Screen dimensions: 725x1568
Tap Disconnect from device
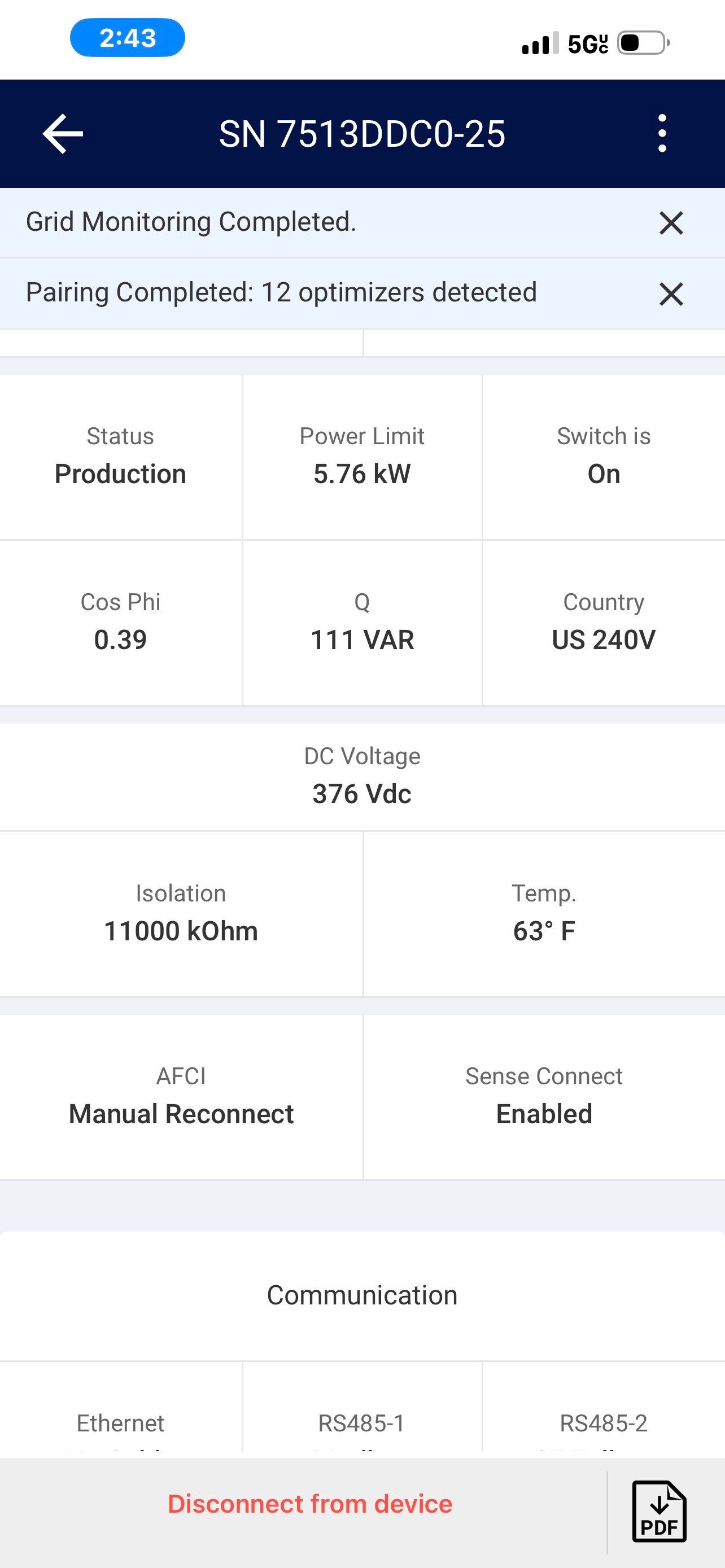pyautogui.click(x=310, y=1504)
